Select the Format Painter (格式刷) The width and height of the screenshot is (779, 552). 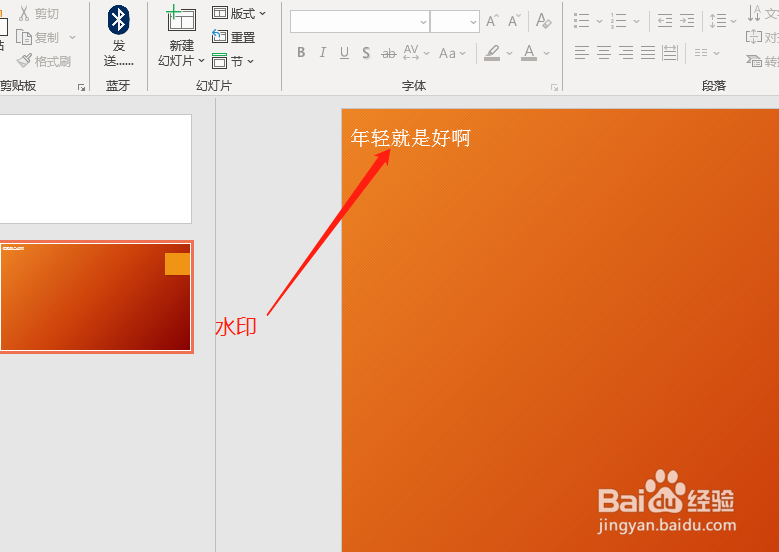(x=44, y=61)
